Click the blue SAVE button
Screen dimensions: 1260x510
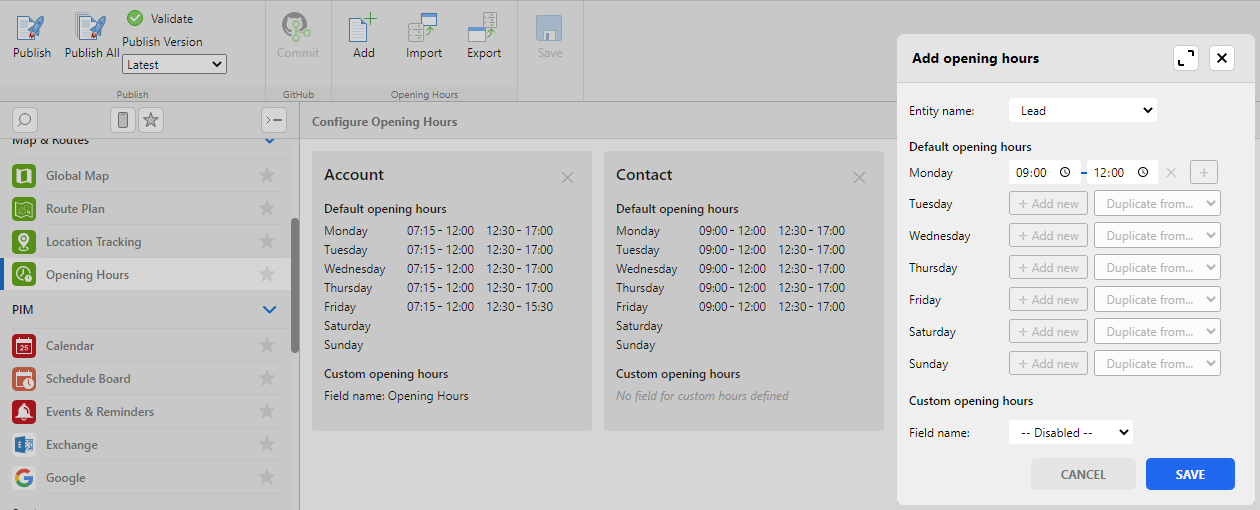[x=1190, y=474]
